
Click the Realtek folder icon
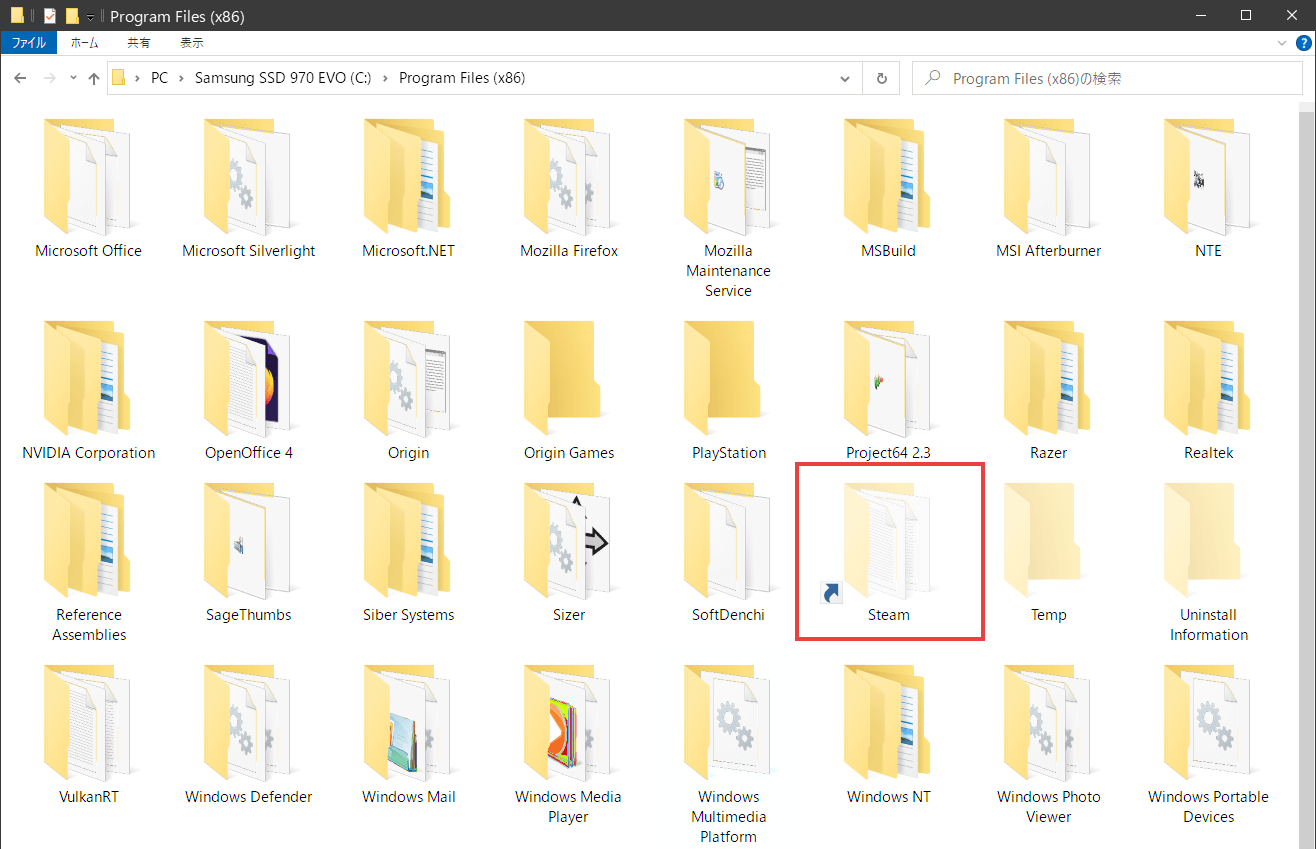(x=1208, y=379)
